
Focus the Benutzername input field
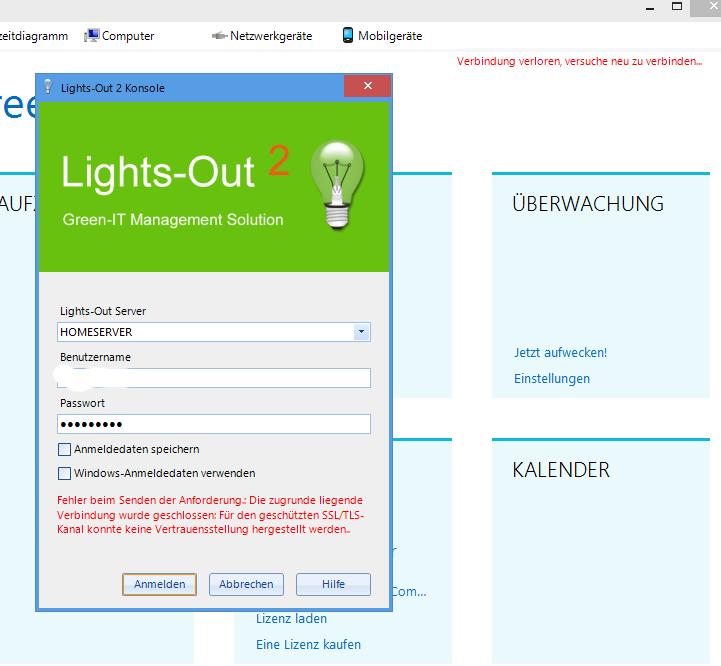tap(214, 378)
